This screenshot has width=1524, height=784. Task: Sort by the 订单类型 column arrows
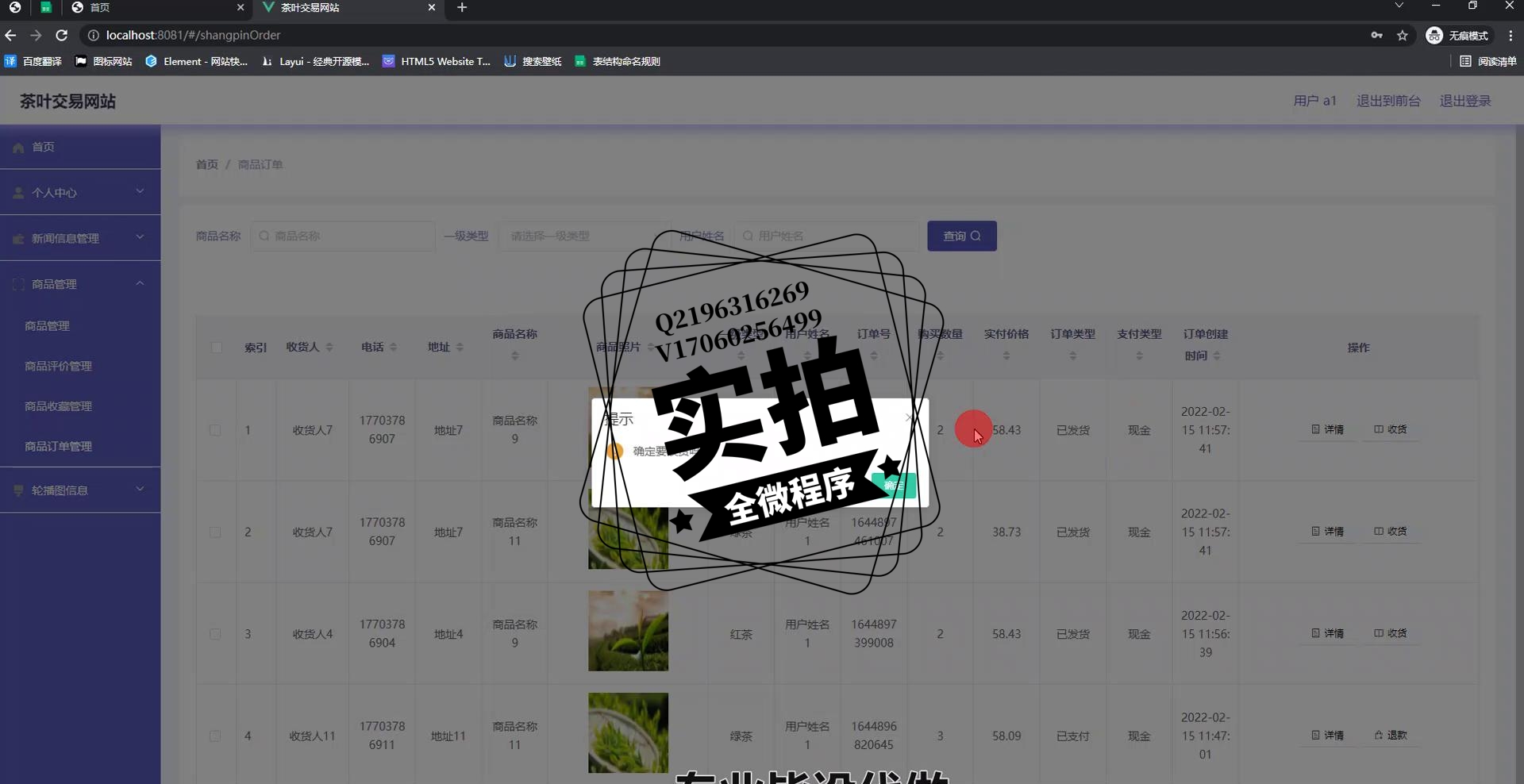[1073, 356]
